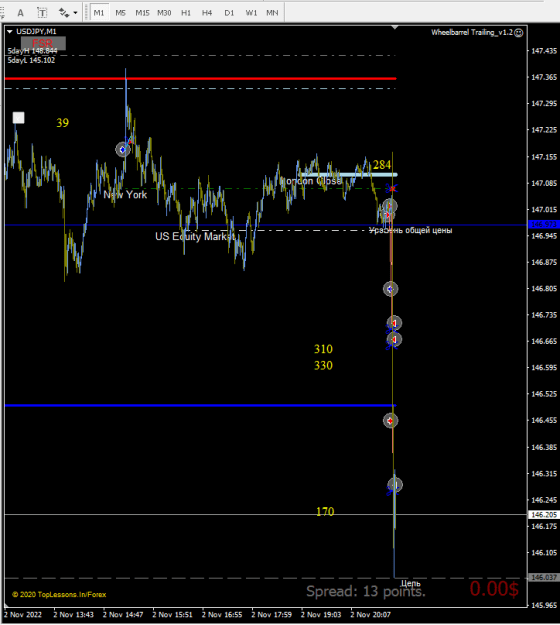Select the light blue London Close line
The width and height of the screenshot is (560, 625).
tap(349, 175)
